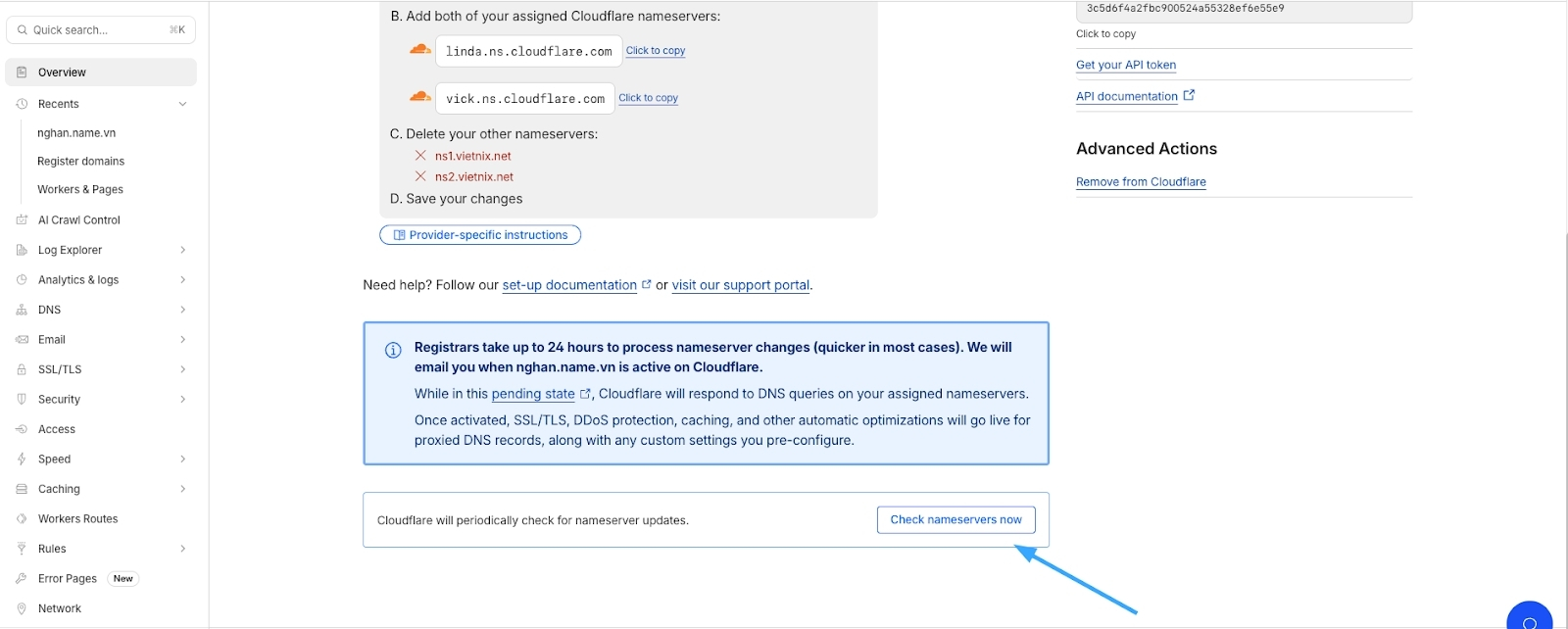Select the linda.ns.cloudflare.com nameserver box

click(x=529, y=51)
